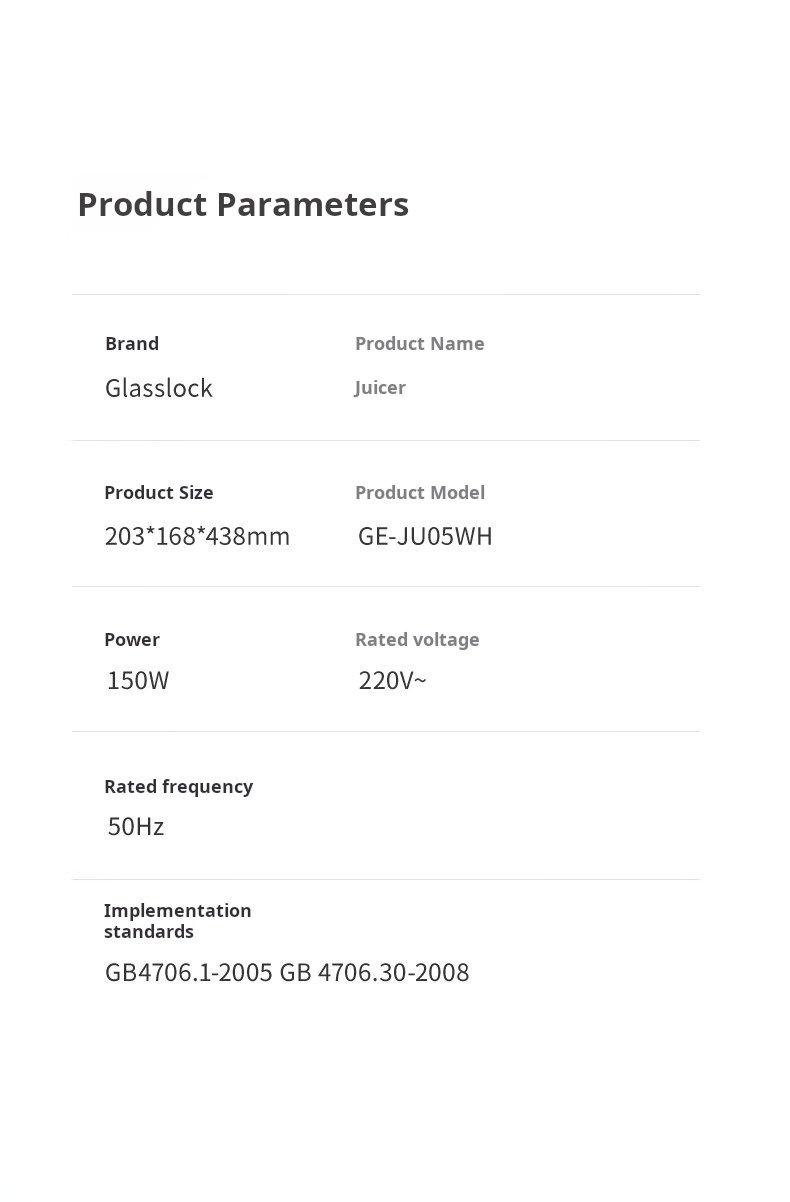Select the Implementation standards label

(x=178, y=921)
